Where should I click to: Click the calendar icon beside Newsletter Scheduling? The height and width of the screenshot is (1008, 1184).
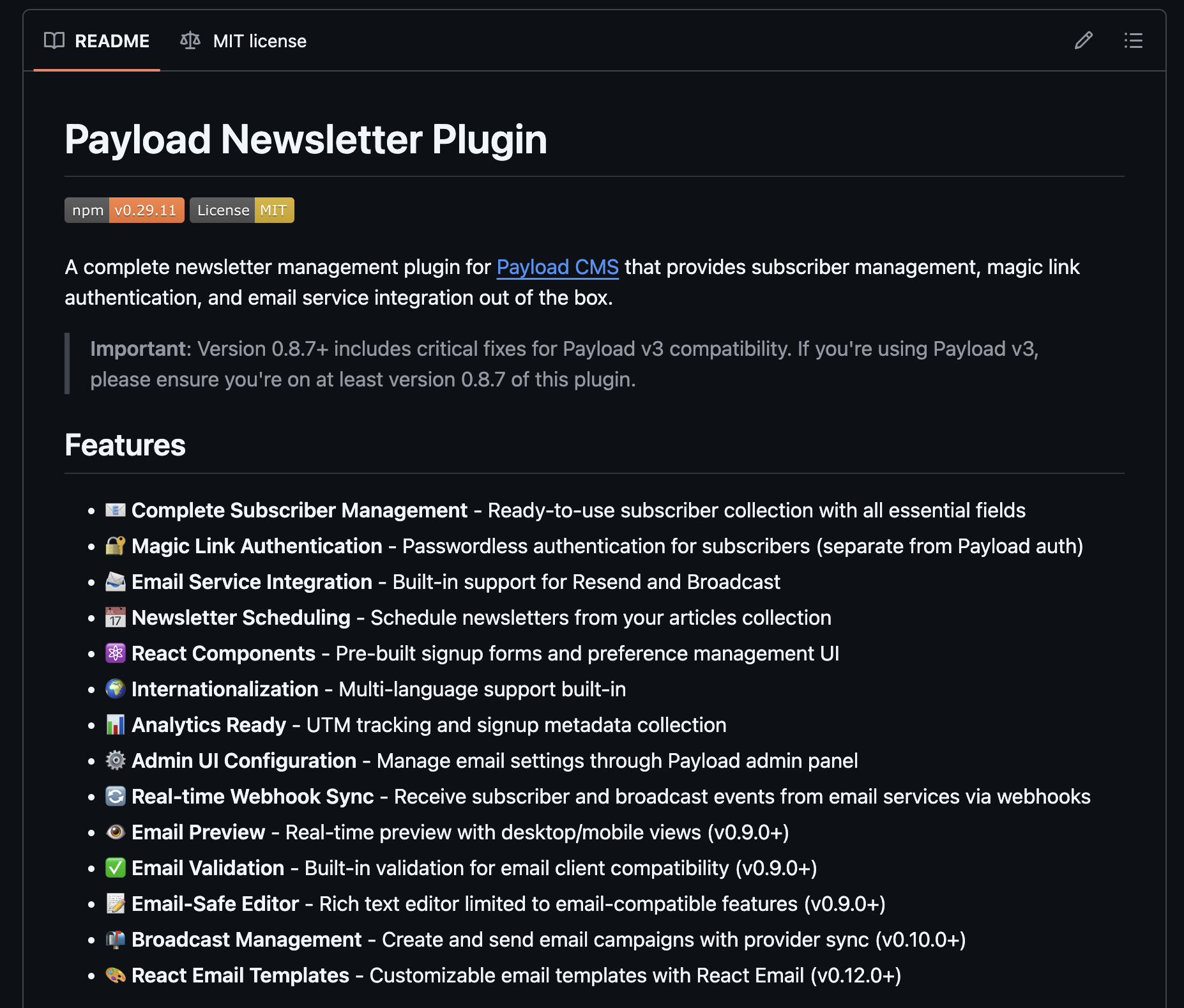115,617
